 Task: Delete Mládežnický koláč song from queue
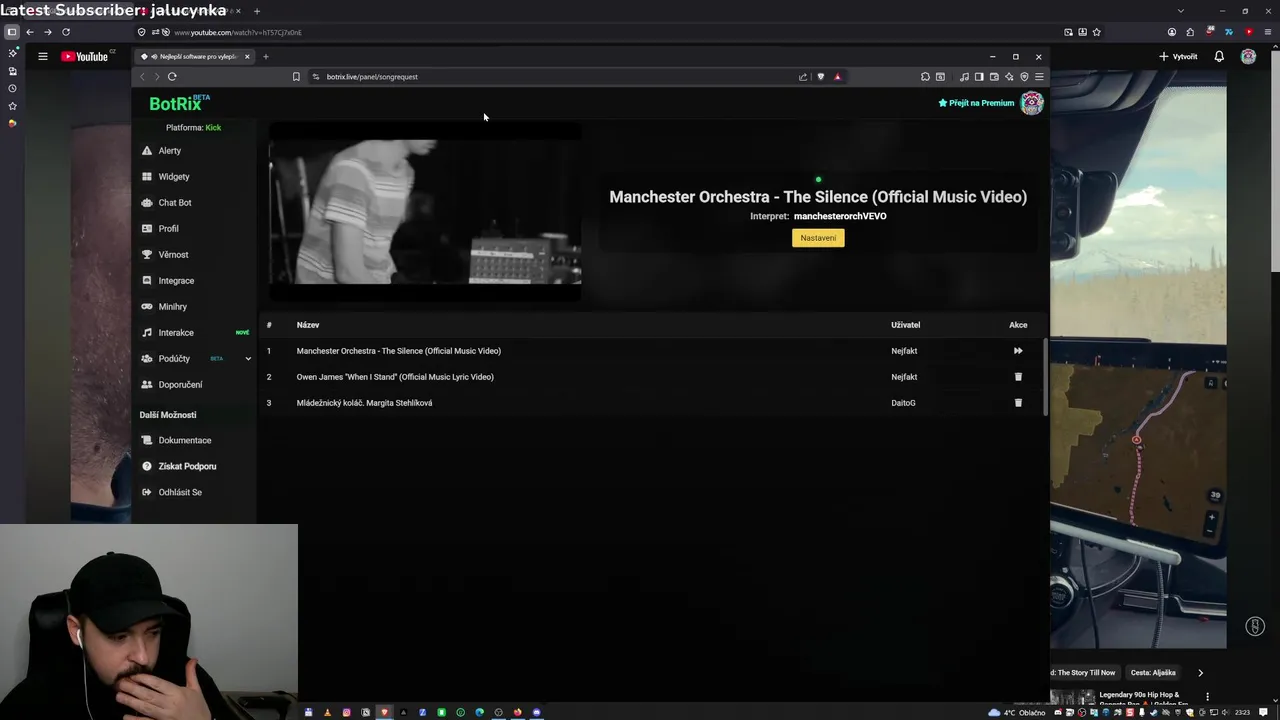(1018, 403)
